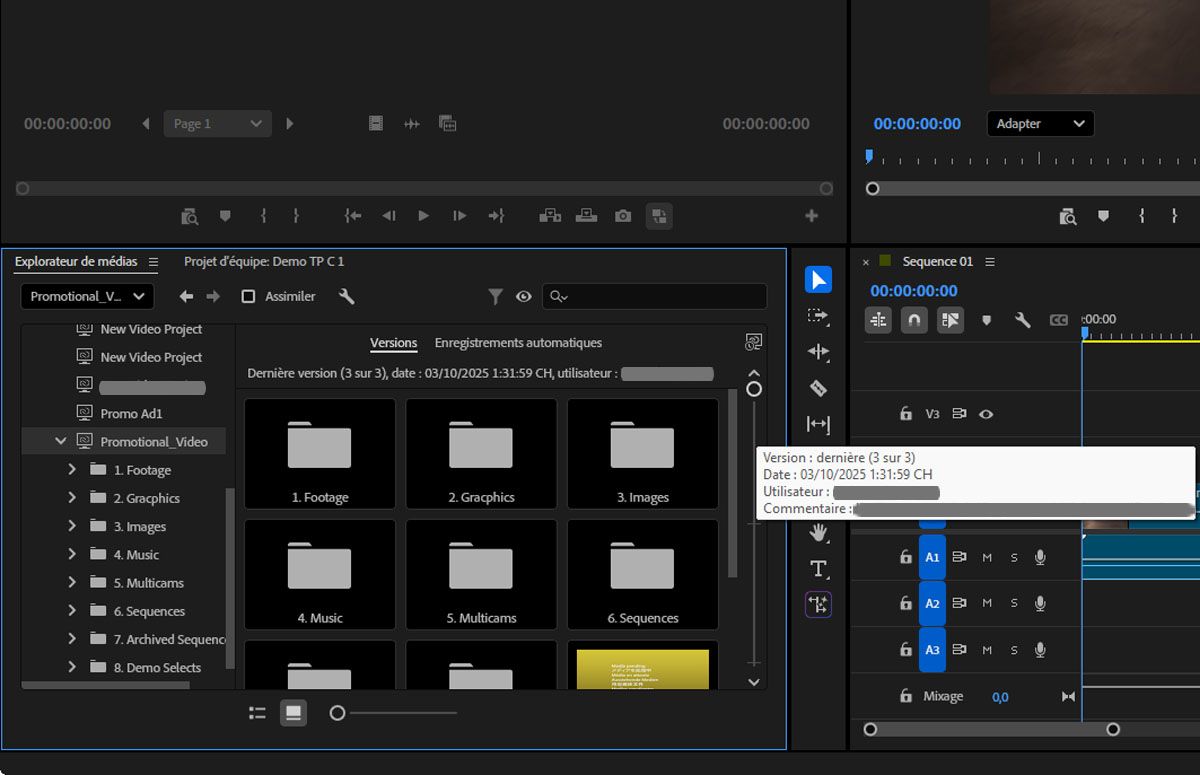Collapse the Promotional_Video tree node
Viewport: 1200px width, 775px height.
(60, 441)
